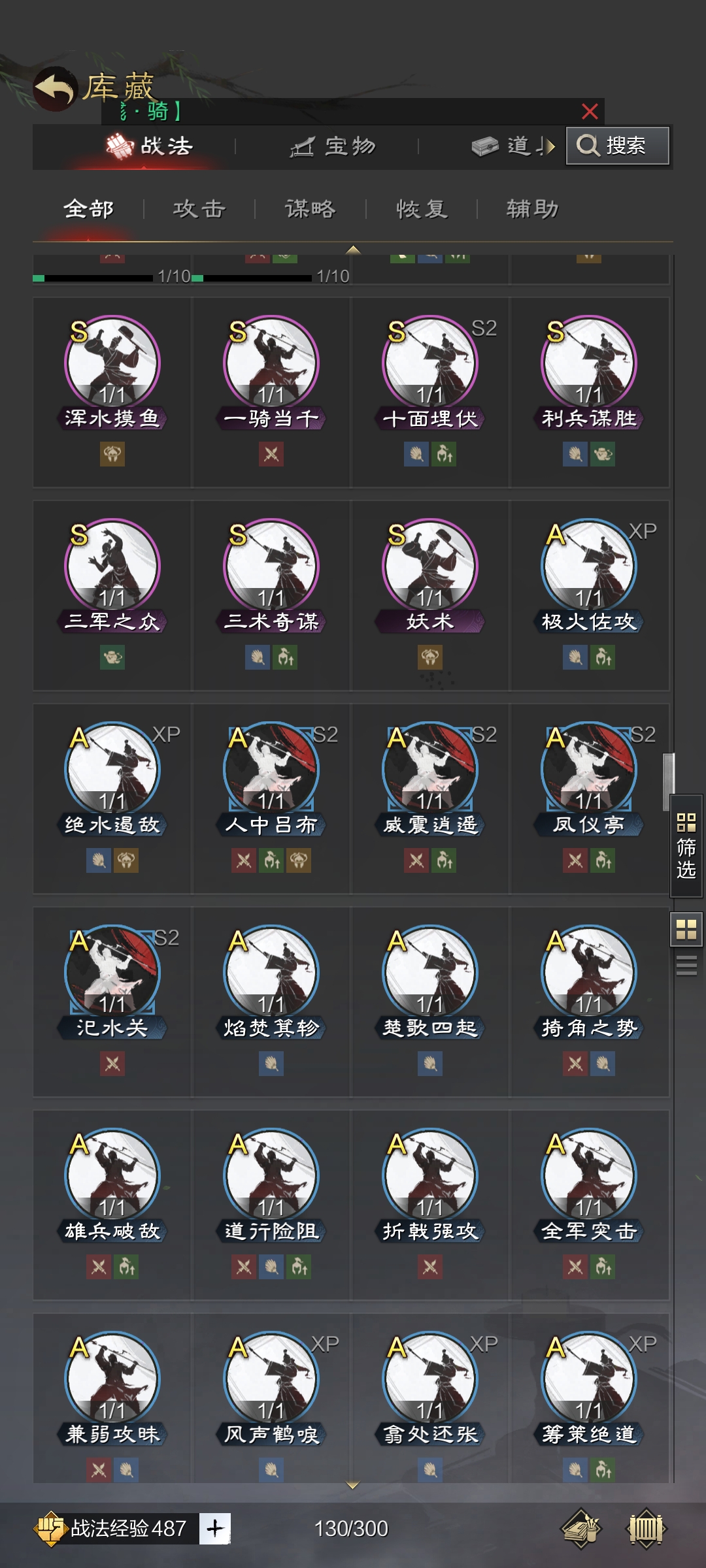
Task: Open the 筛选 filter panel
Action: 686,845
